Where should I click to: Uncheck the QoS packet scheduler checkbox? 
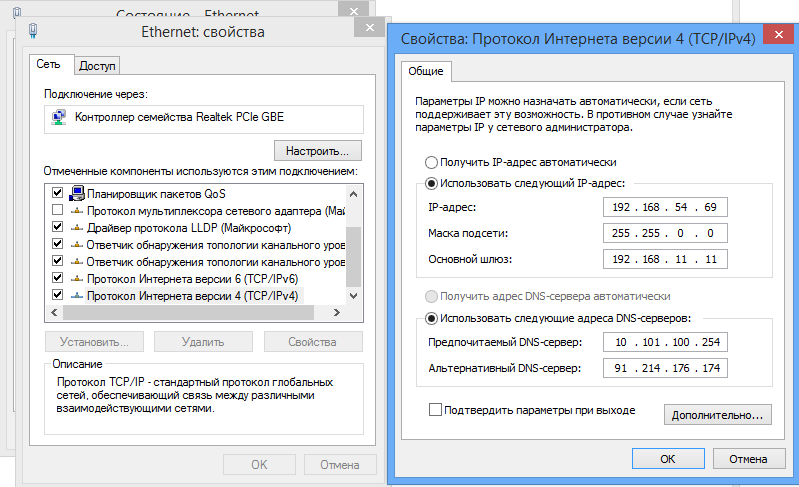point(57,192)
